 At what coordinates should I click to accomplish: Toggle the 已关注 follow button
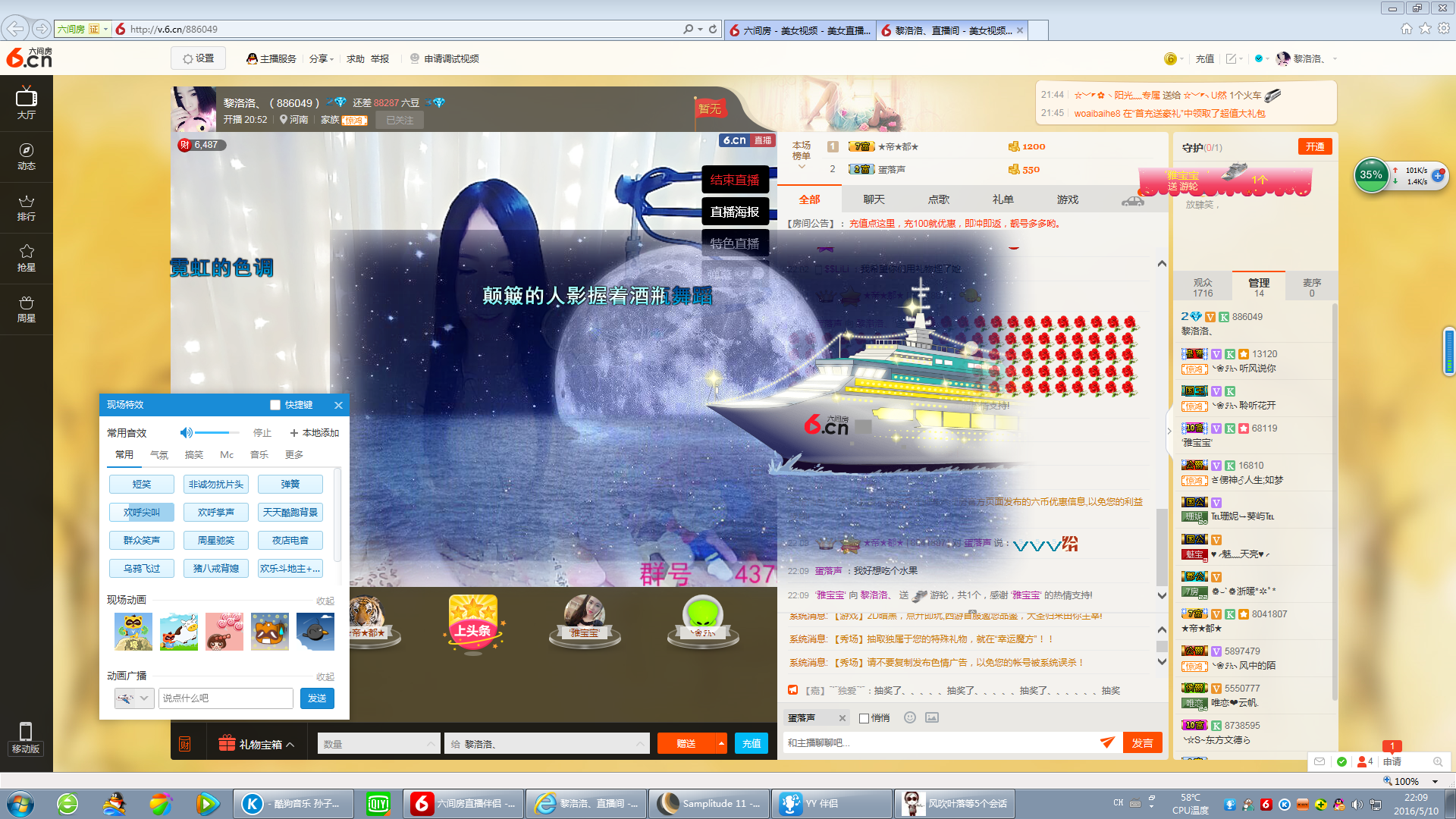(400, 120)
